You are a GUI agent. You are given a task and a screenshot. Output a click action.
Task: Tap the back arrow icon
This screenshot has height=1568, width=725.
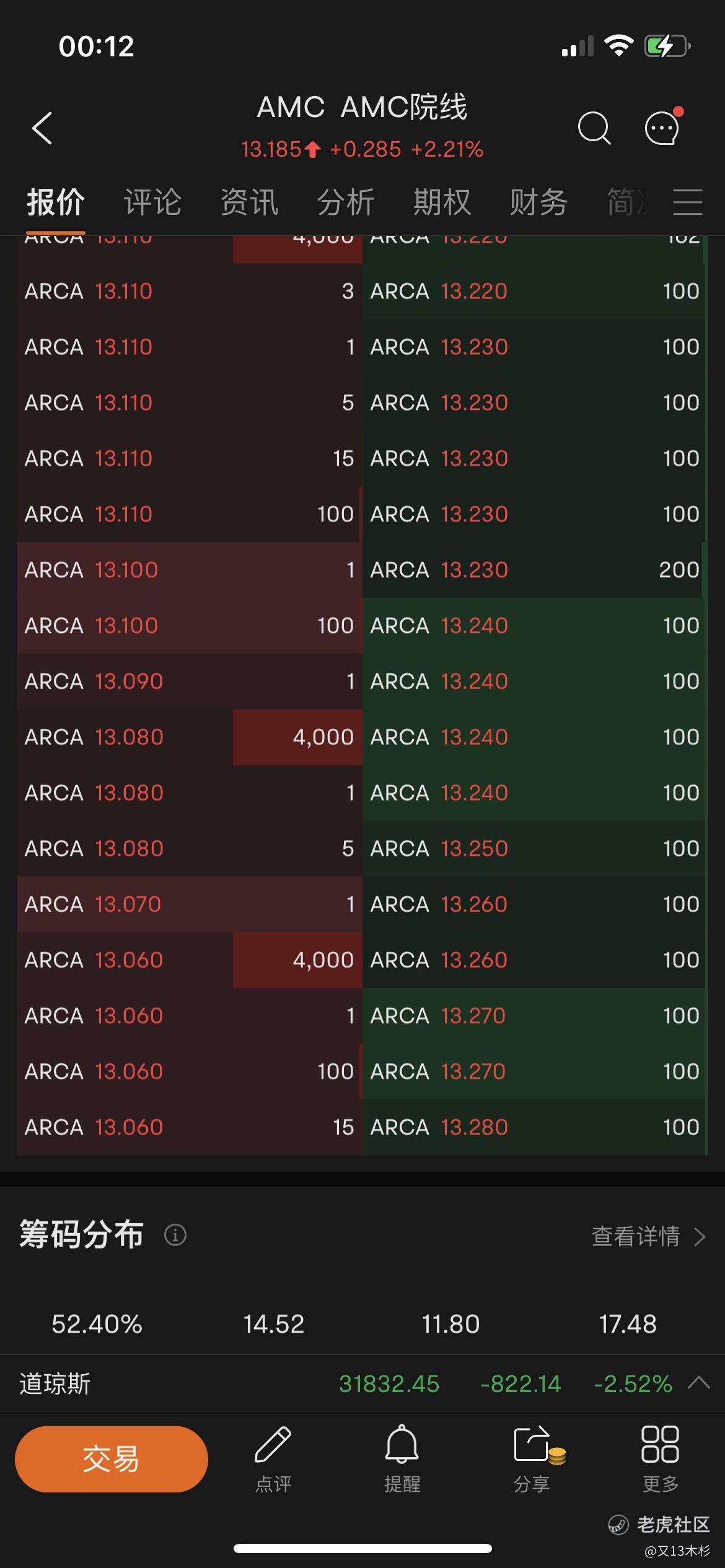(42, 128)
